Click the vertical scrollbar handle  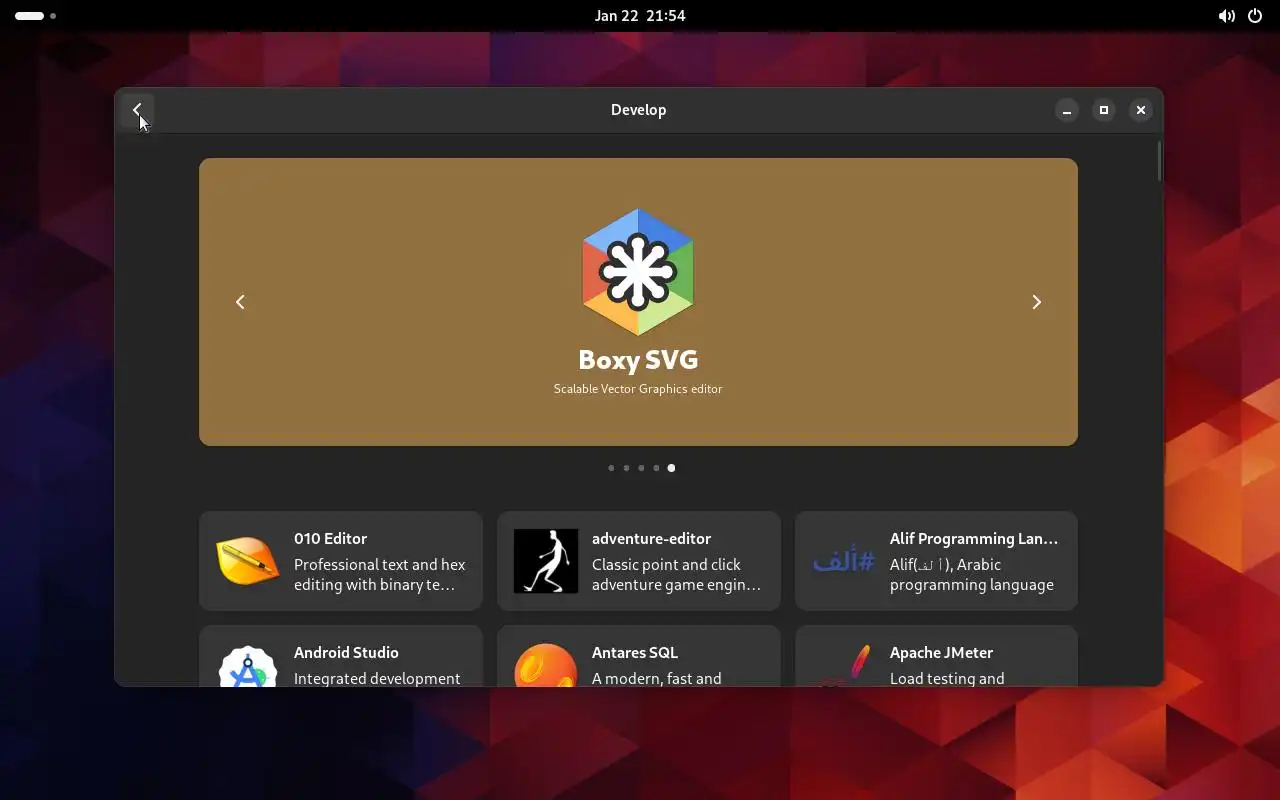click(1159, 161)
